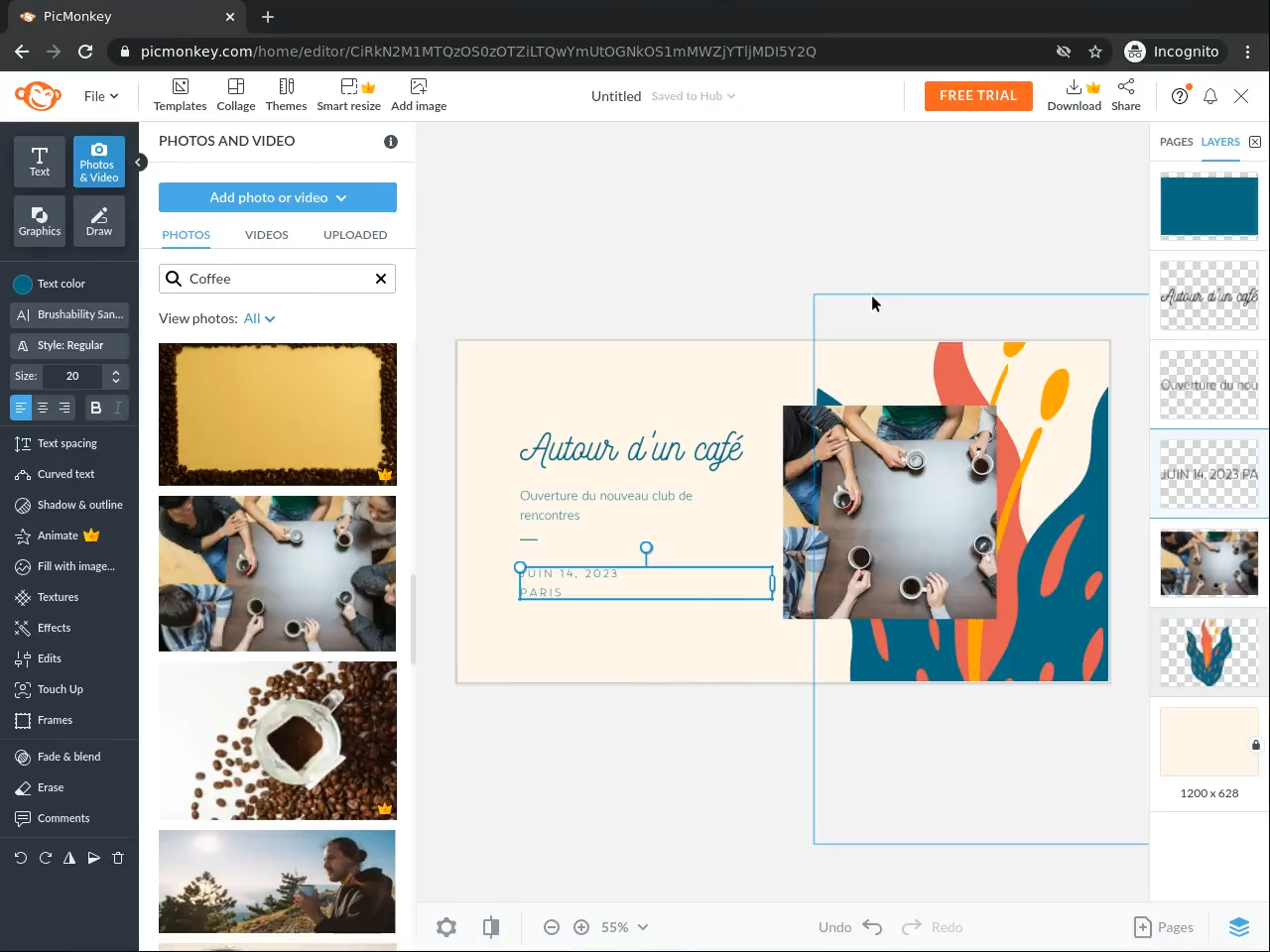Switch to the Pages tab in right panel
Image resolution: width=1270 pixels, height=952 pixels.
[x=1176, y=142]
